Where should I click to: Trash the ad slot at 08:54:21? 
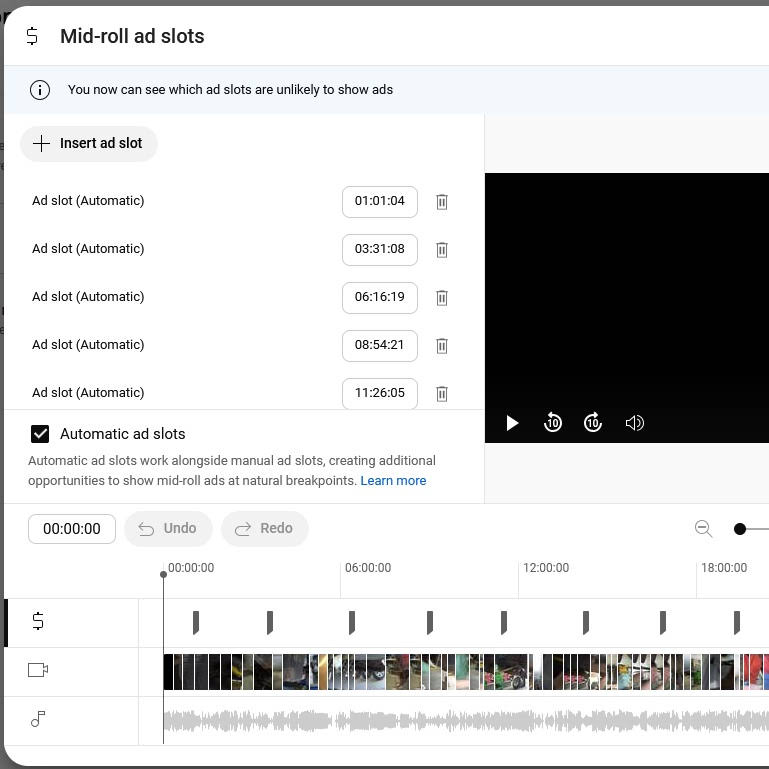point(441,346)
